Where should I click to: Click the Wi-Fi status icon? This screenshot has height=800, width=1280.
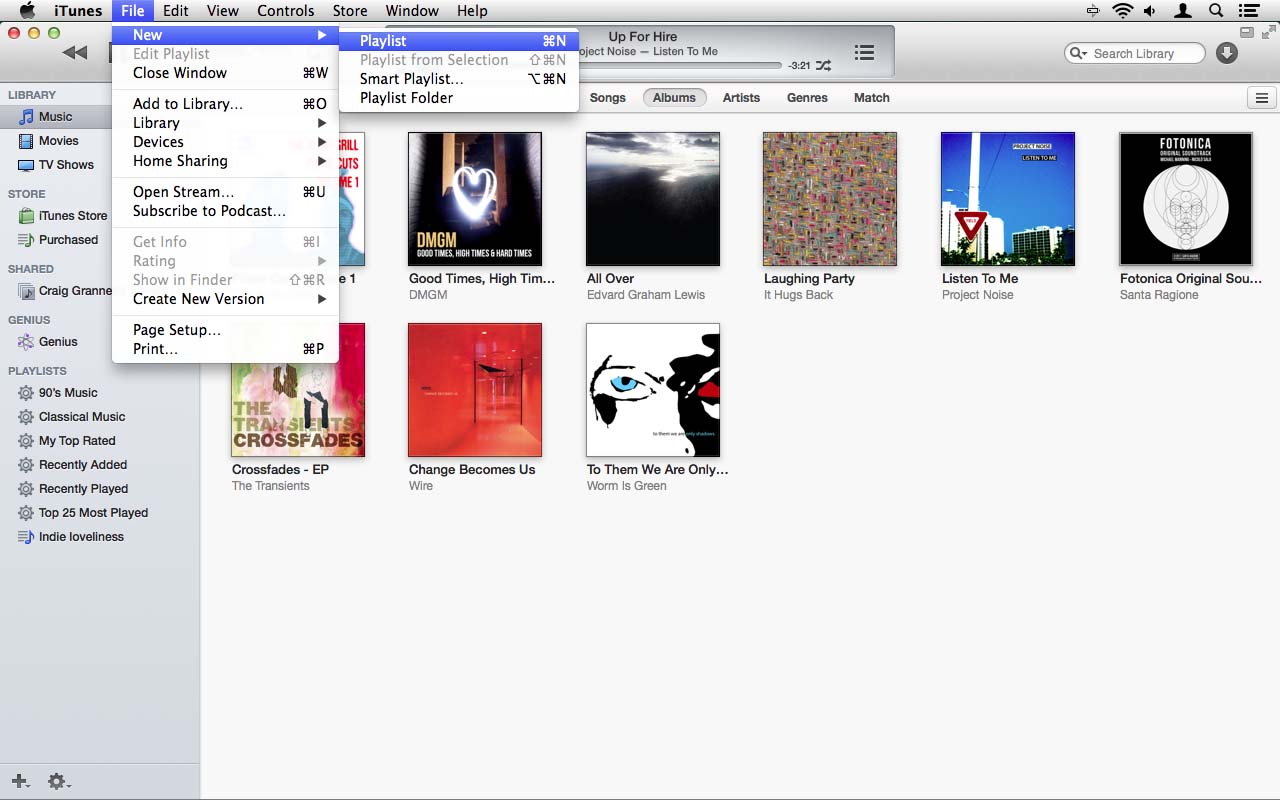(x=1122, y=11)
